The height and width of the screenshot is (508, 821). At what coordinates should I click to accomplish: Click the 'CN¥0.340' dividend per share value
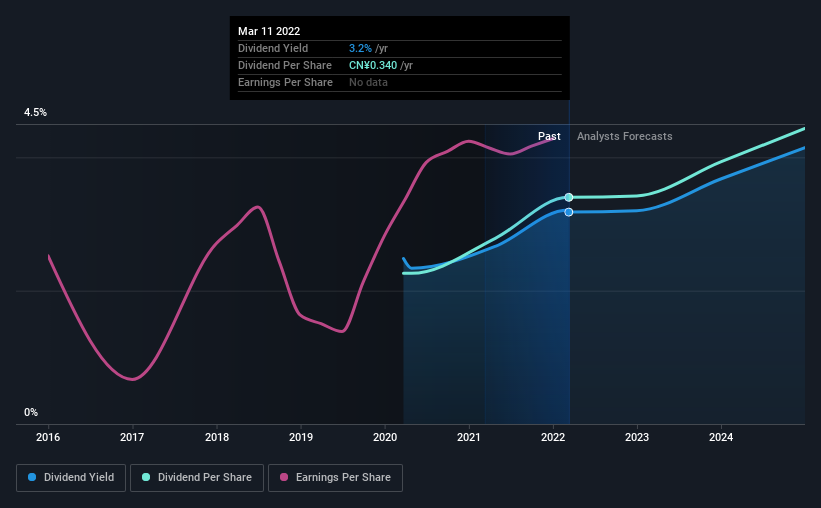[x=373, y=65]
